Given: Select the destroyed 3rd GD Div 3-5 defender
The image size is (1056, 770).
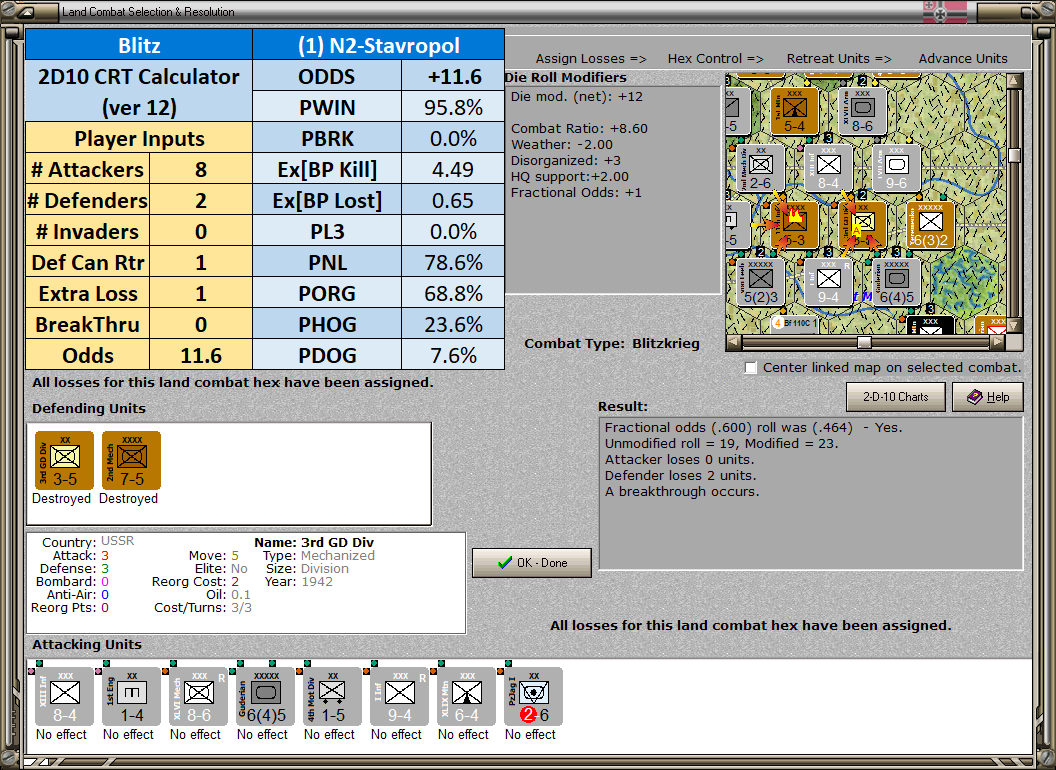Looking at the screenshot, I should tap(64, 460).
